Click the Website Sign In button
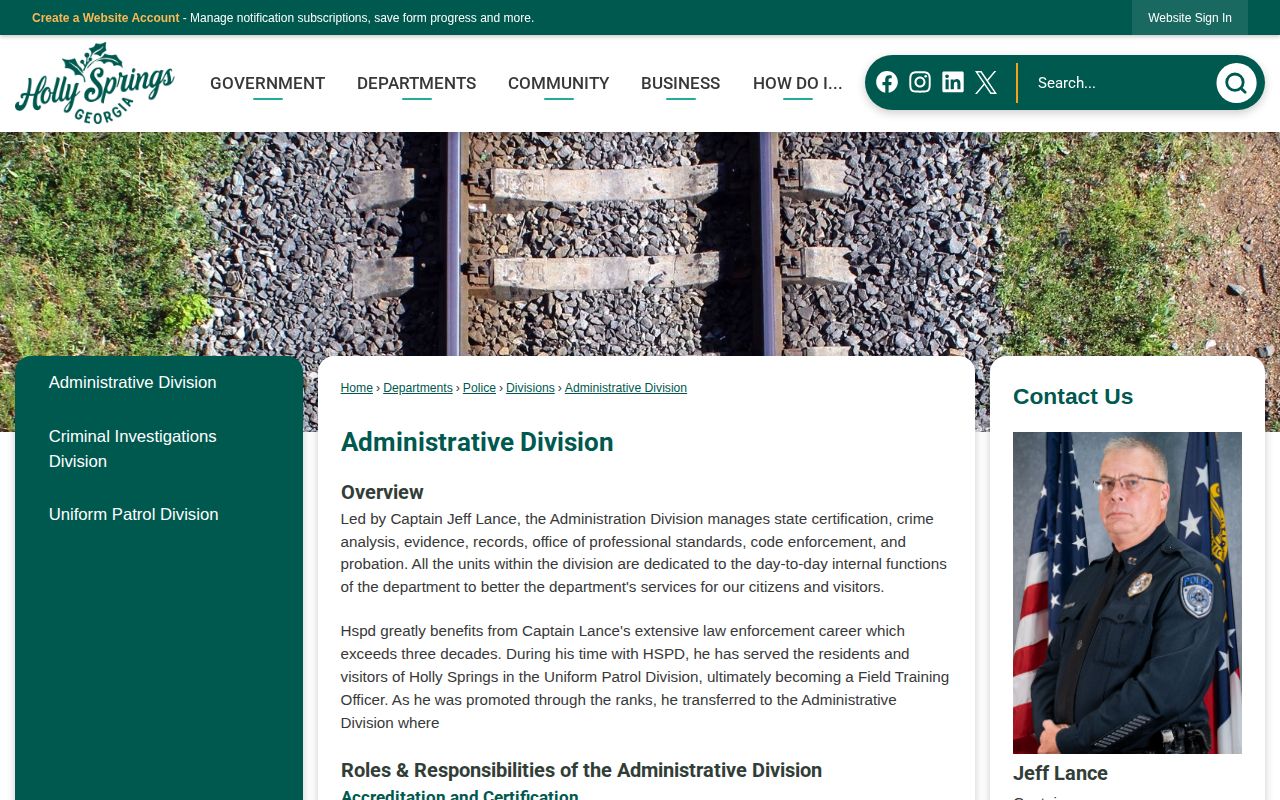Viewport: 1280px width, 800px height. [x=1190, y=18]
